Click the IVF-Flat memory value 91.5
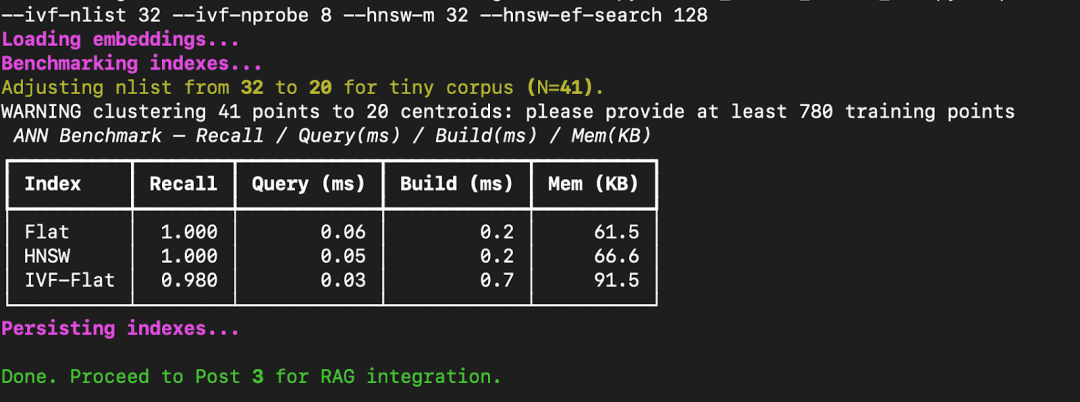The width and height of the screenshot is (1080, 402). click(615, 280)
